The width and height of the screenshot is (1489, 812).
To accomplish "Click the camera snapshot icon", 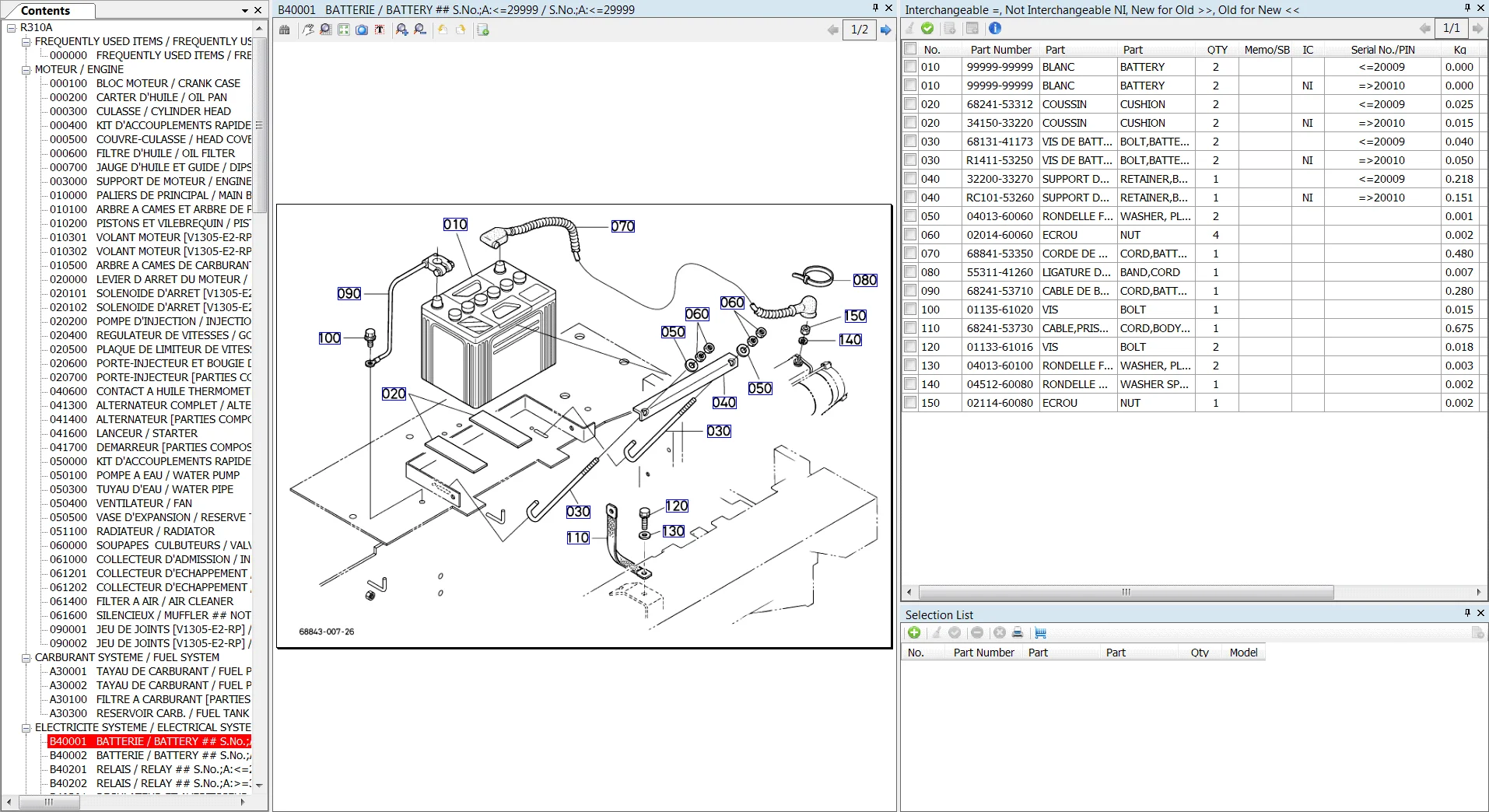I will coord(362,30).
